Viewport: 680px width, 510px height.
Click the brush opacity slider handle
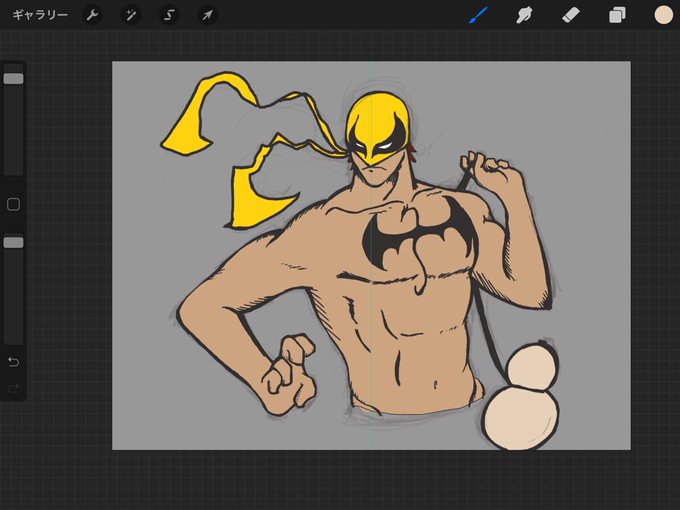click(x=13, y=242)
